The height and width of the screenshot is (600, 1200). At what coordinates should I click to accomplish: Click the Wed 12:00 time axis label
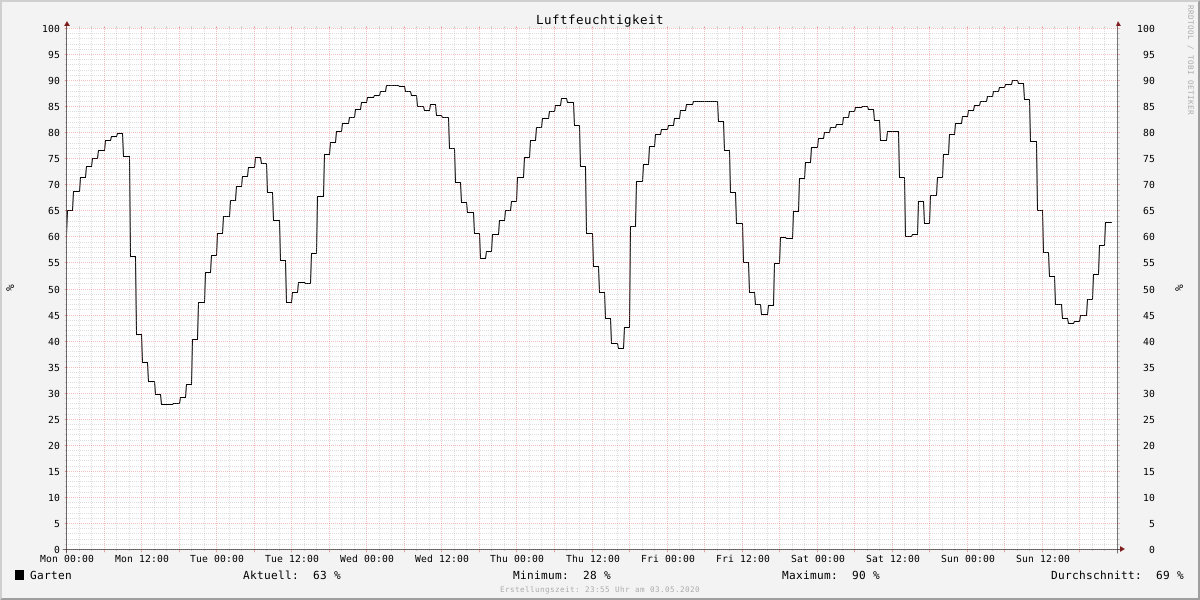442,559
